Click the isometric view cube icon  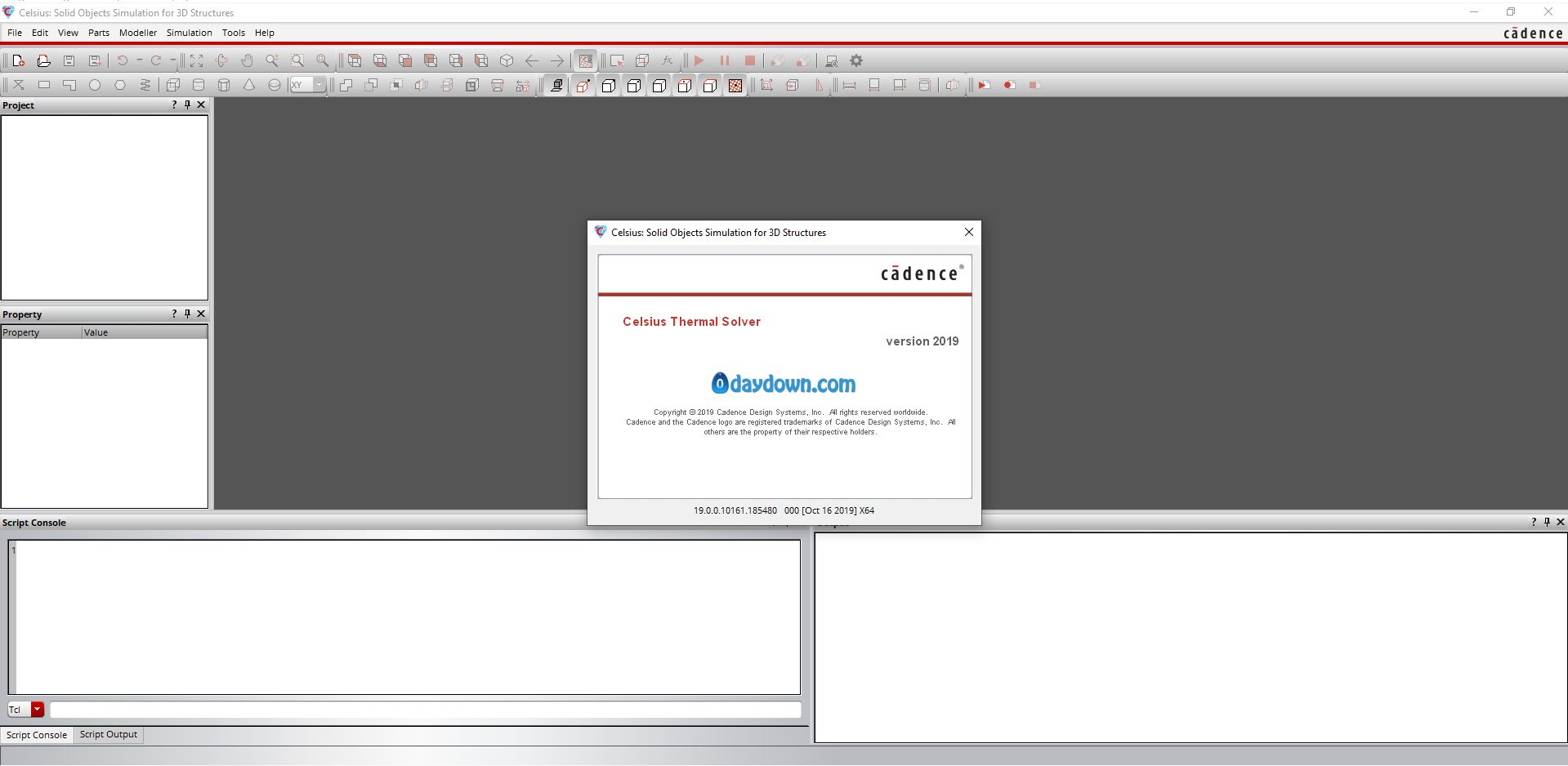pos(507,60)
